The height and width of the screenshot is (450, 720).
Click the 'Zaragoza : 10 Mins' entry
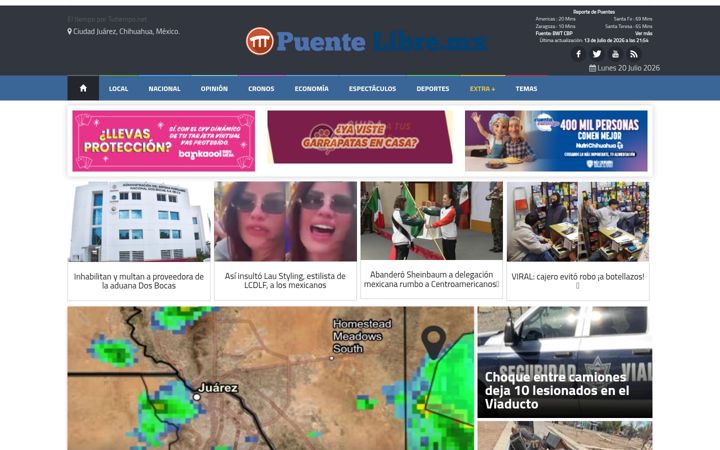[x=555, y=26]
